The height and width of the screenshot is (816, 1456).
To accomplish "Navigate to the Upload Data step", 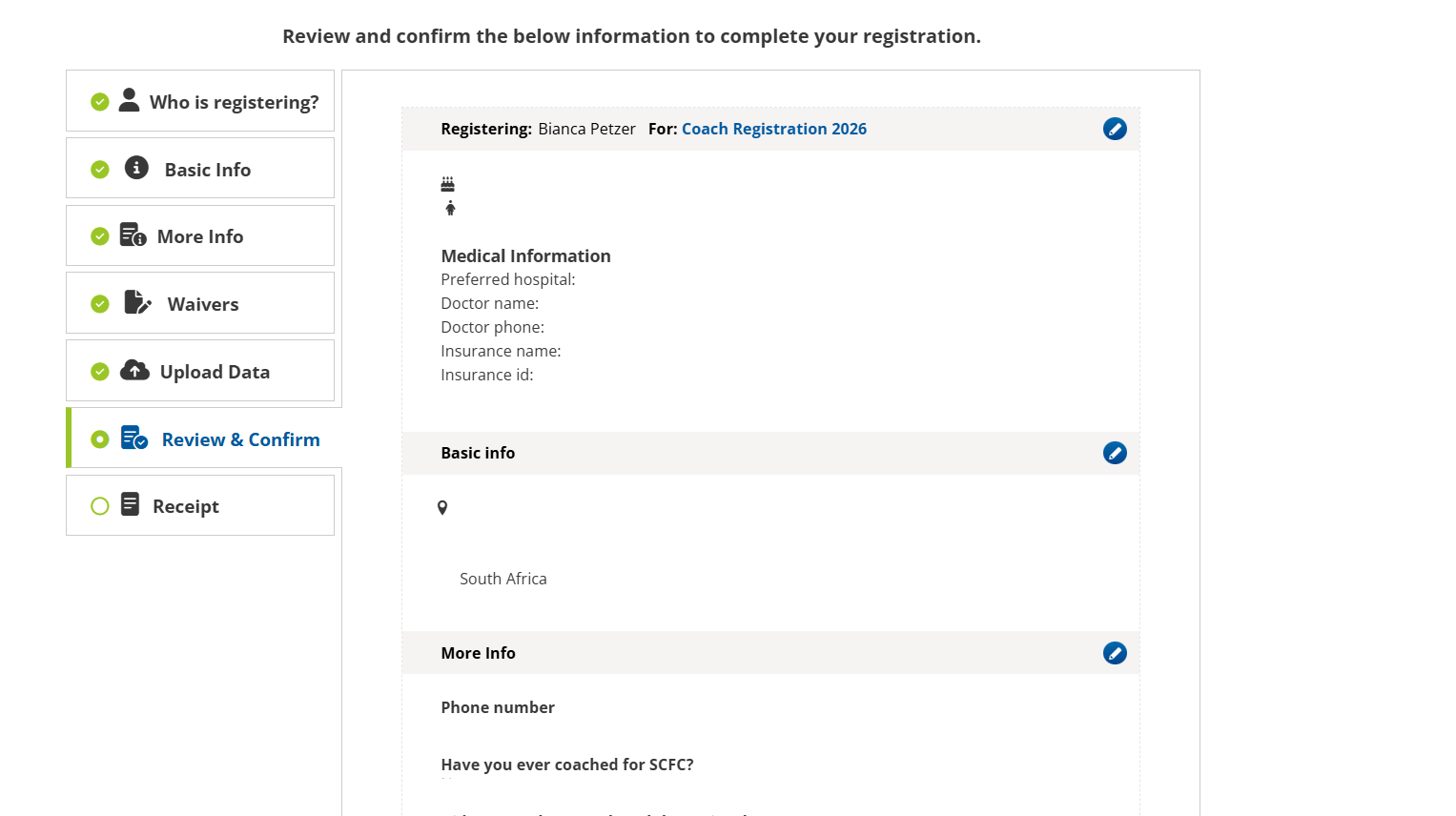I will (x=215, y=372).
